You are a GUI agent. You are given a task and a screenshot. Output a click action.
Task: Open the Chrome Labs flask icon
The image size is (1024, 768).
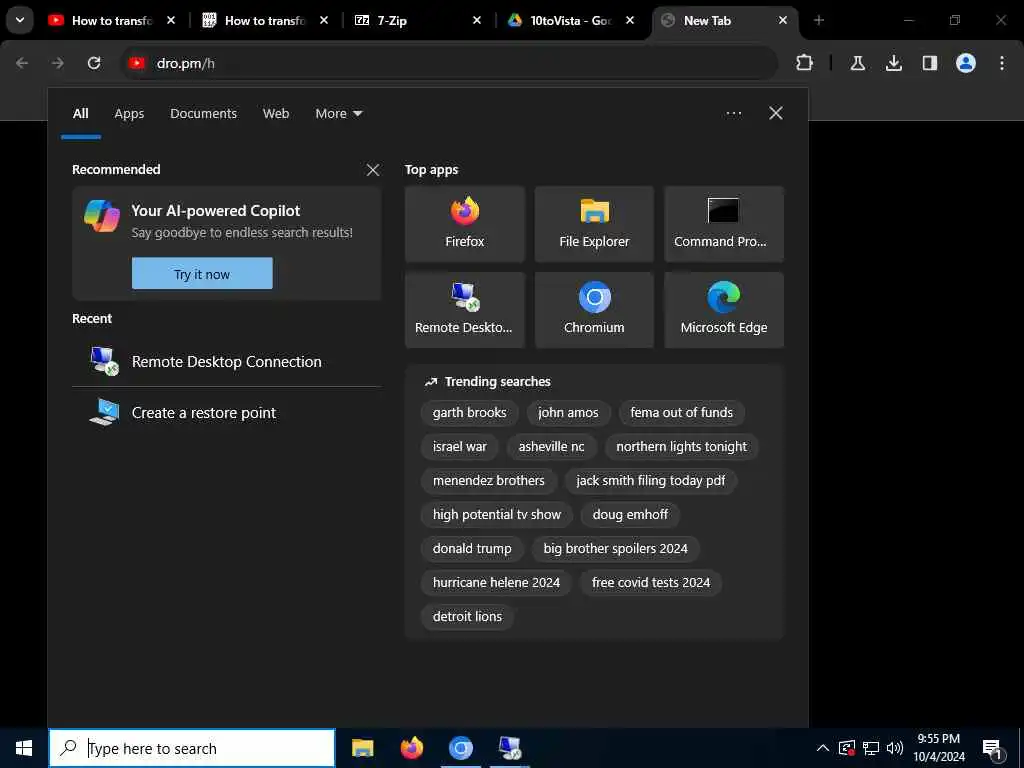point(857,63)
